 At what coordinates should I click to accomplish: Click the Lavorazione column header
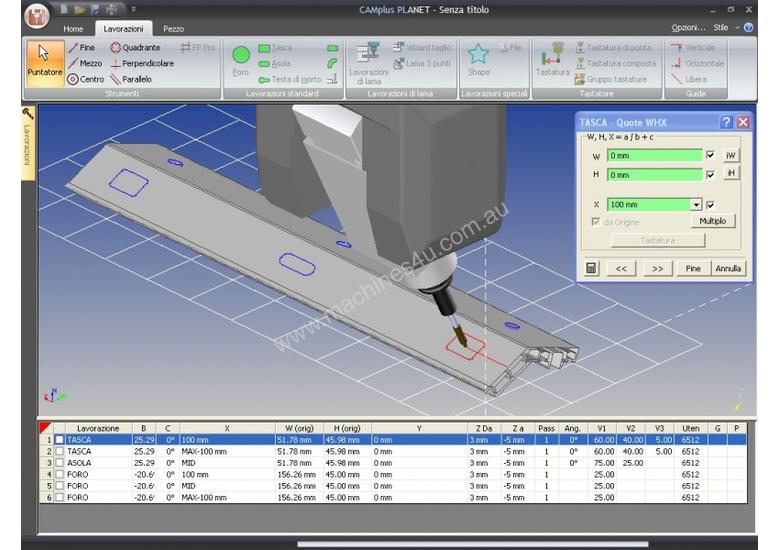click(98, 428)
